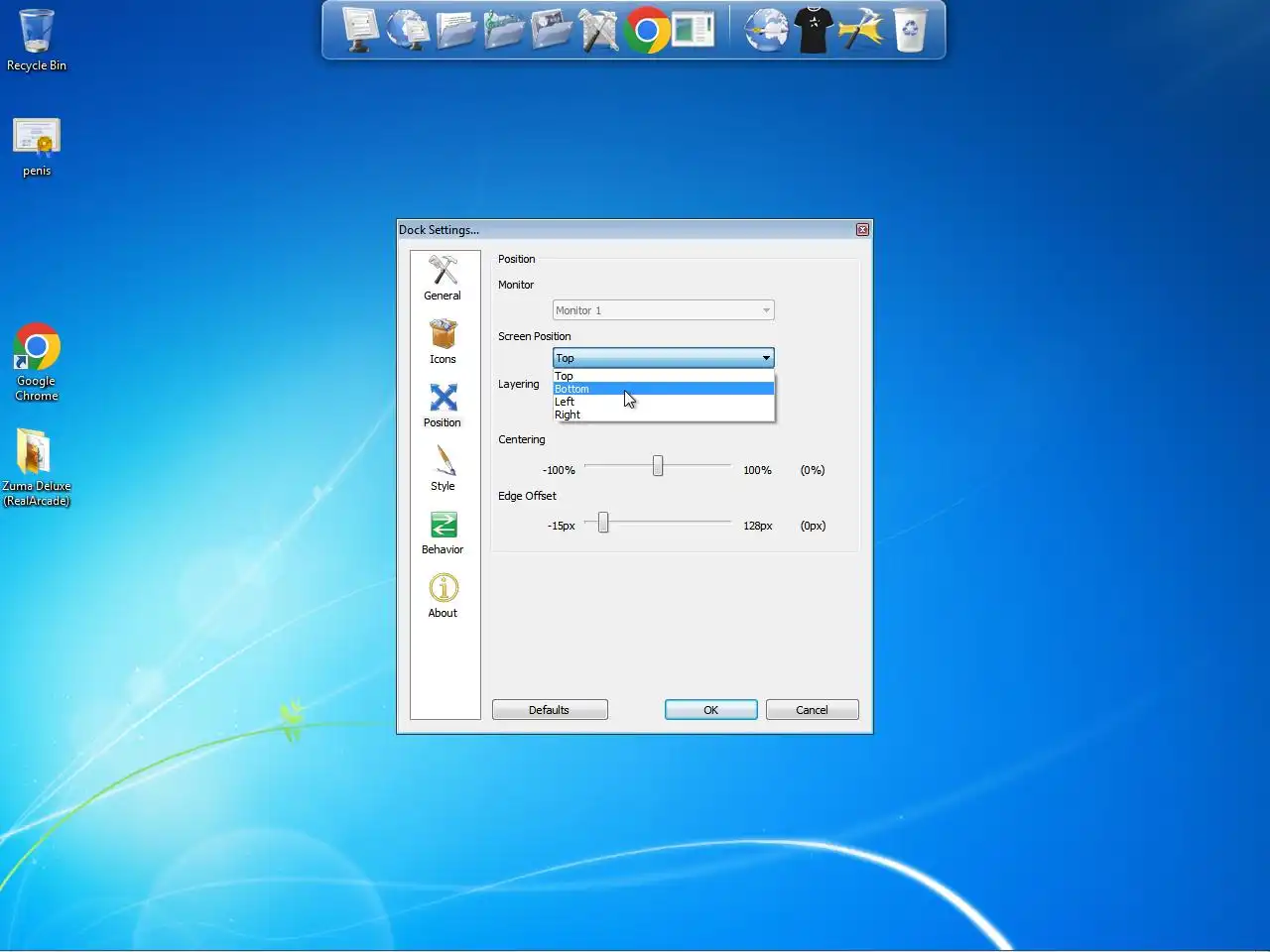Viewport: 1270px width, 952px height.
Task: Click the window panel icon in dock
Action: (695, 30)
